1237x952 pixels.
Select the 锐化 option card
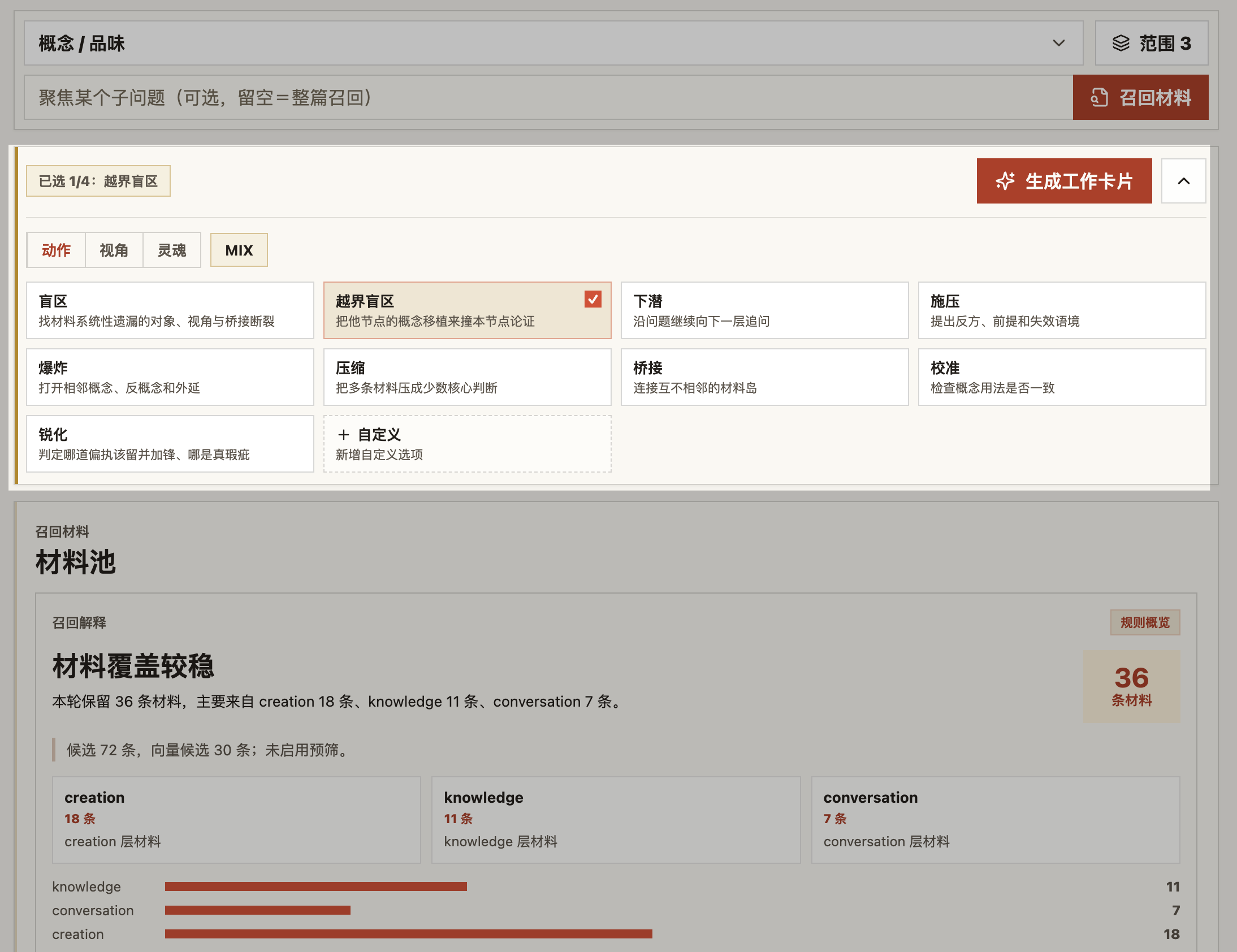click(170, 444)
